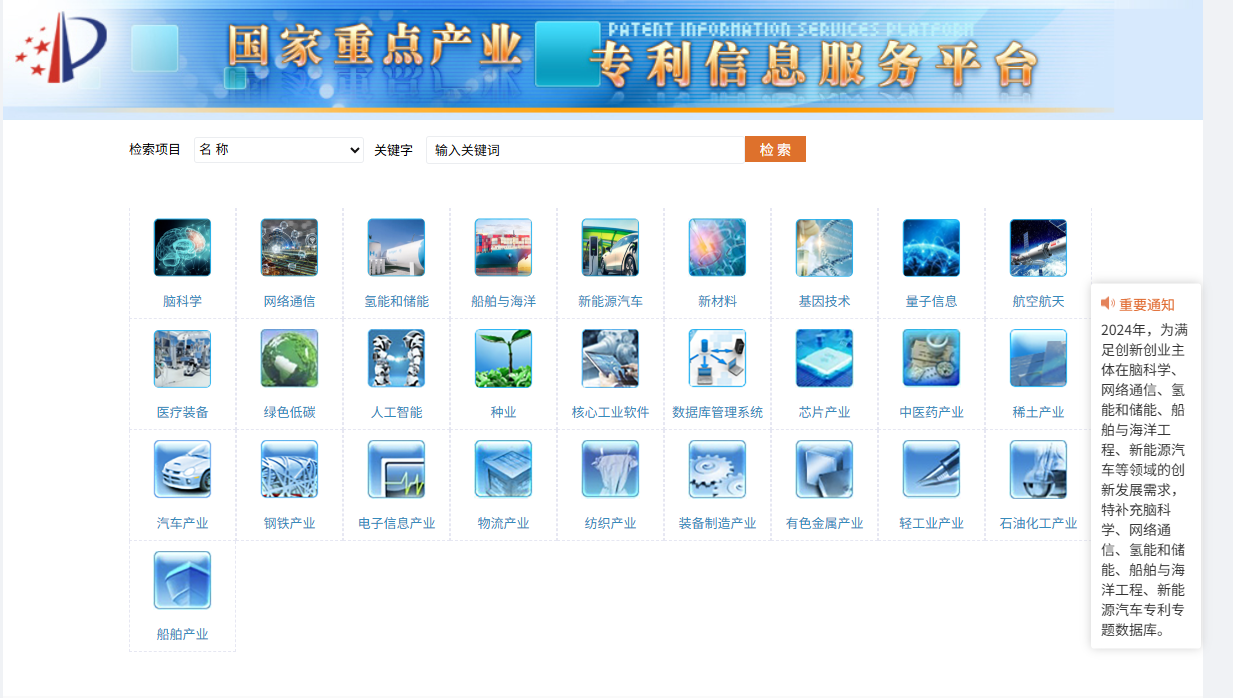Choose the 种业 seedling icon
The image size is (1233, 698).
(x=503, y=359)
